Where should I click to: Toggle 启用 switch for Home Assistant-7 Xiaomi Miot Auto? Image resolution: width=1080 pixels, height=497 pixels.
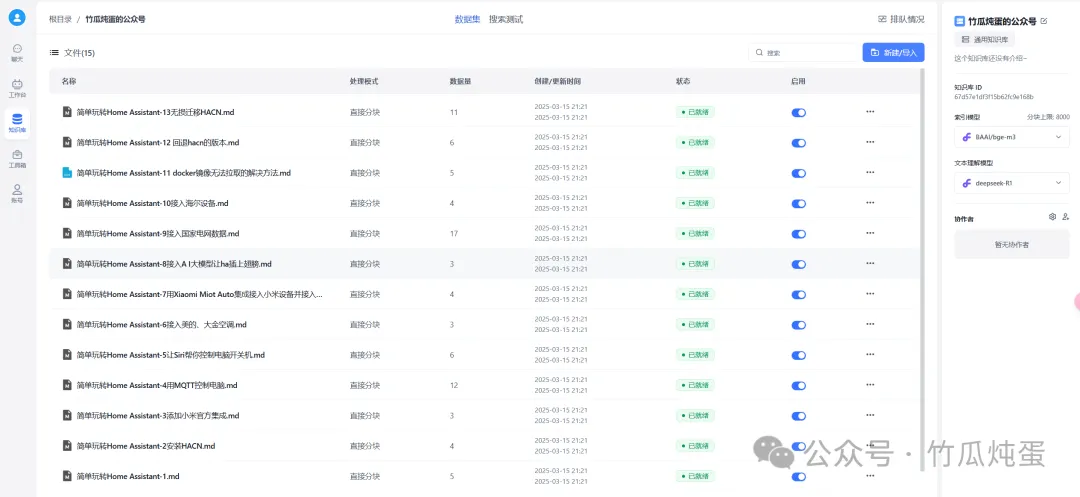(798, 294)
